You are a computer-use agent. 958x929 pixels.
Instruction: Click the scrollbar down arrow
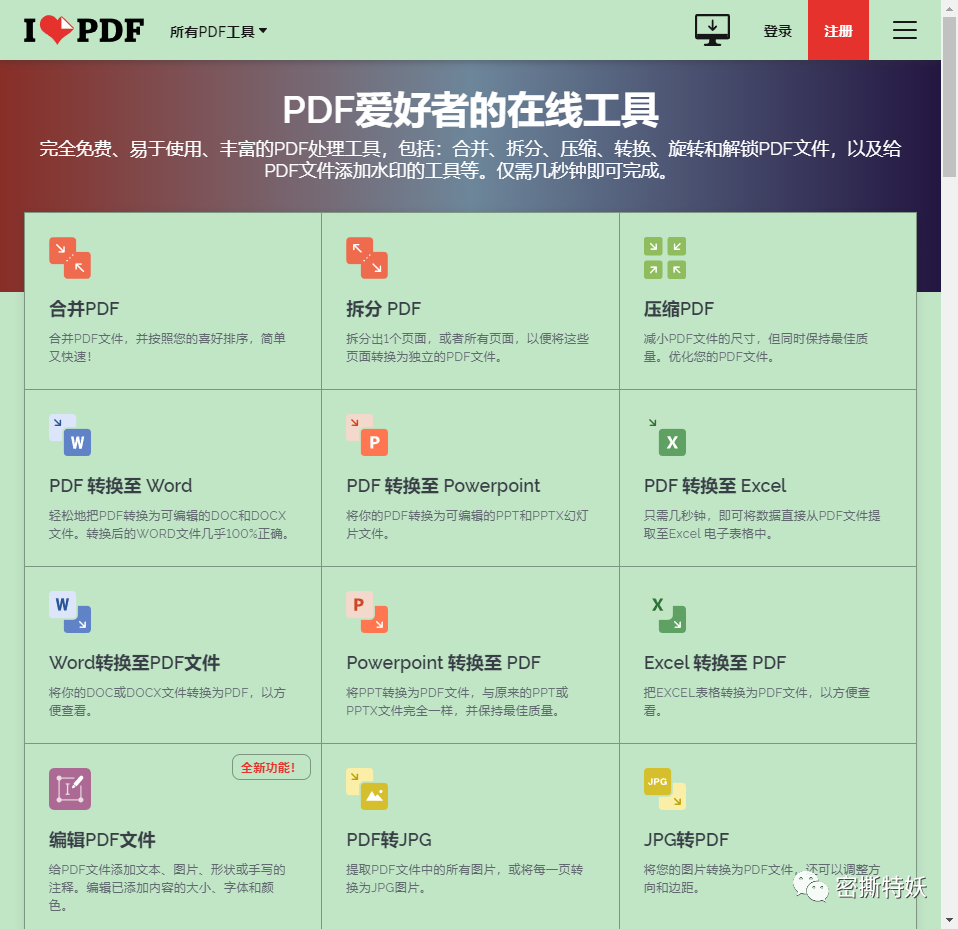tap(949, 920)
